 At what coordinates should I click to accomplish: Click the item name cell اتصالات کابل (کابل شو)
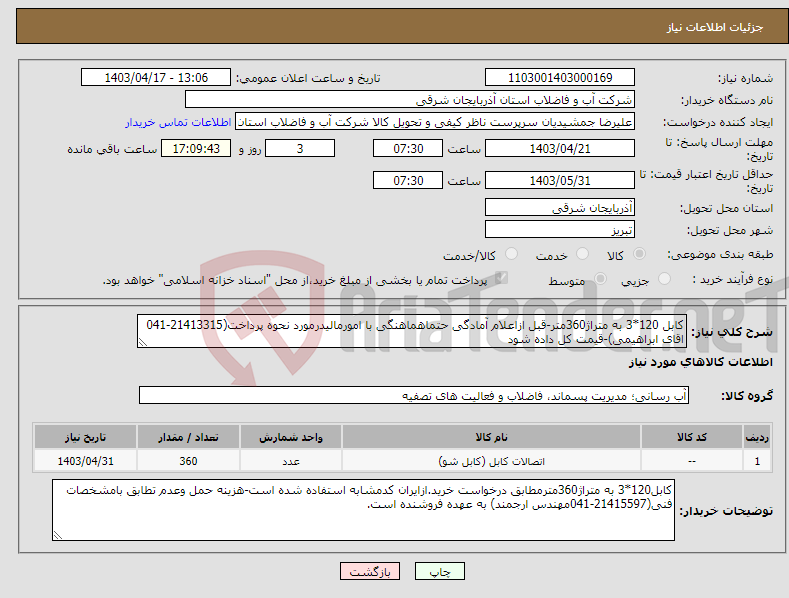[x=491, y=461]
